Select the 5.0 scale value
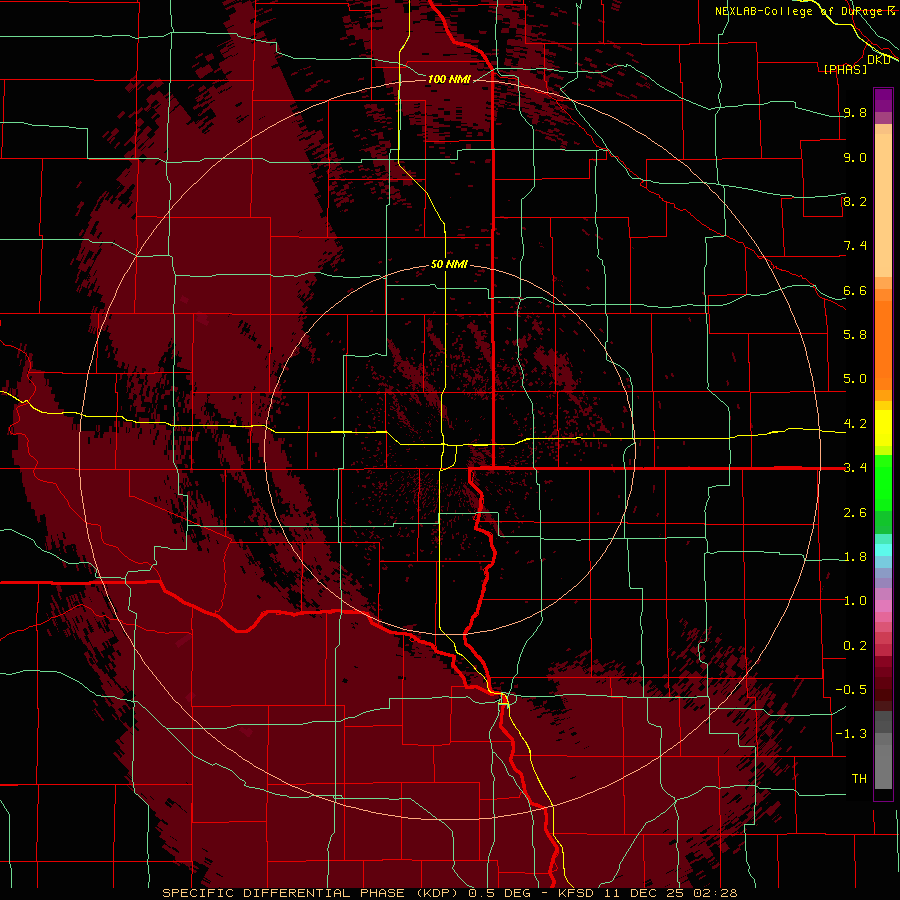900x900 pixels. [x=855, y=379]
